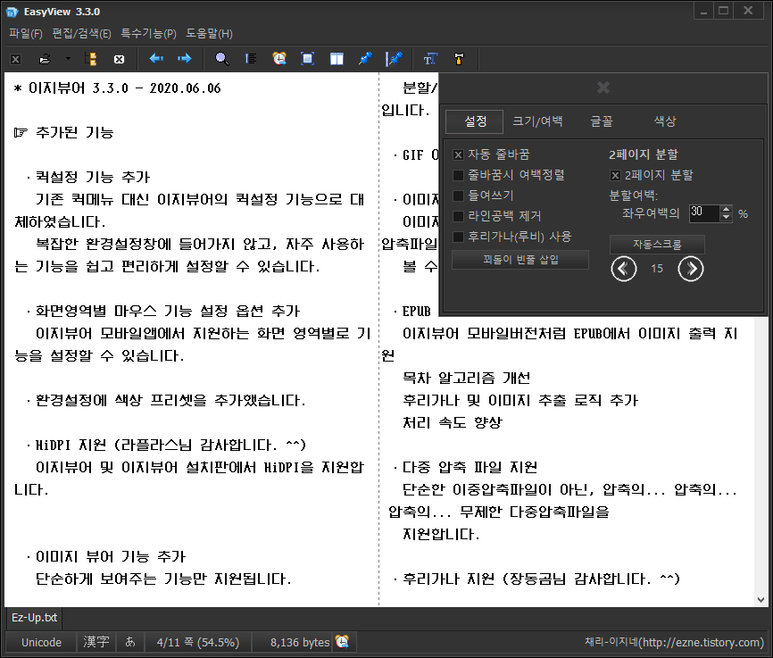Enable the 들여쓰기 checkbox
Viewport: 773px width, 658px height.
point(458,196)
